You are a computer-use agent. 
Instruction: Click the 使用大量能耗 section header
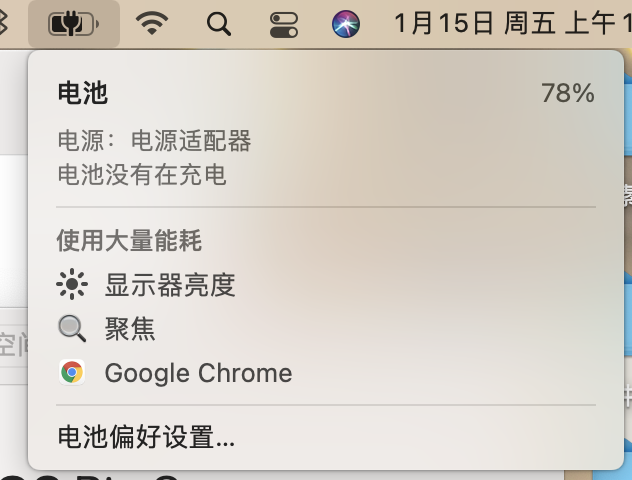pos(130,240)
